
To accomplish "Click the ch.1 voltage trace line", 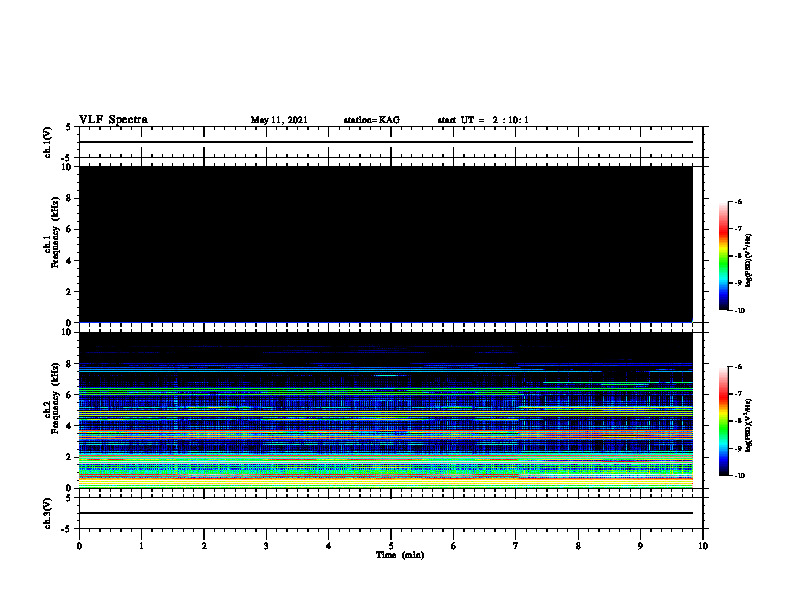I will pos(385,142).
